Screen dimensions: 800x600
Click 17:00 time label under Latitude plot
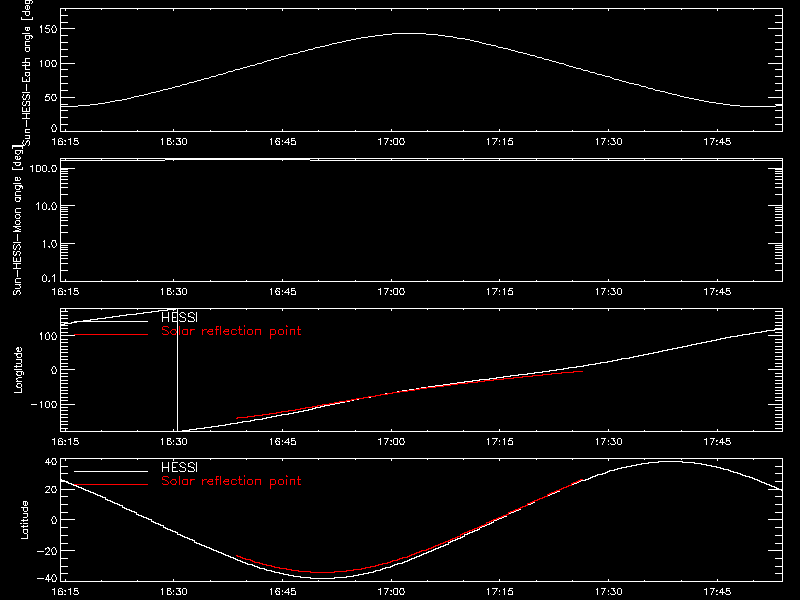point(391,592)
